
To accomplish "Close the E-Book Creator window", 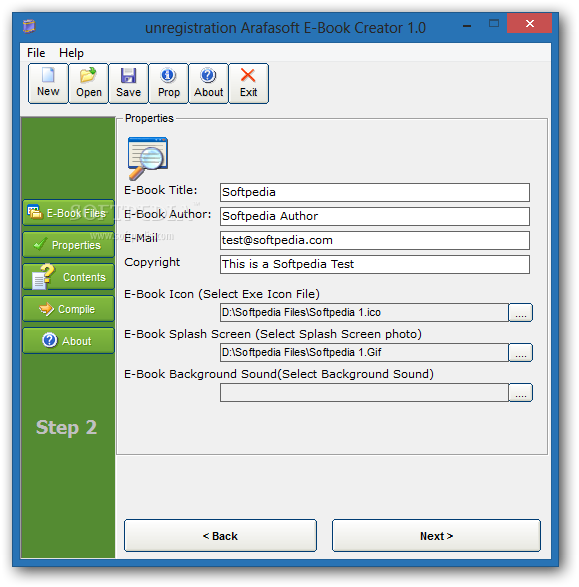I will (529, 24).
